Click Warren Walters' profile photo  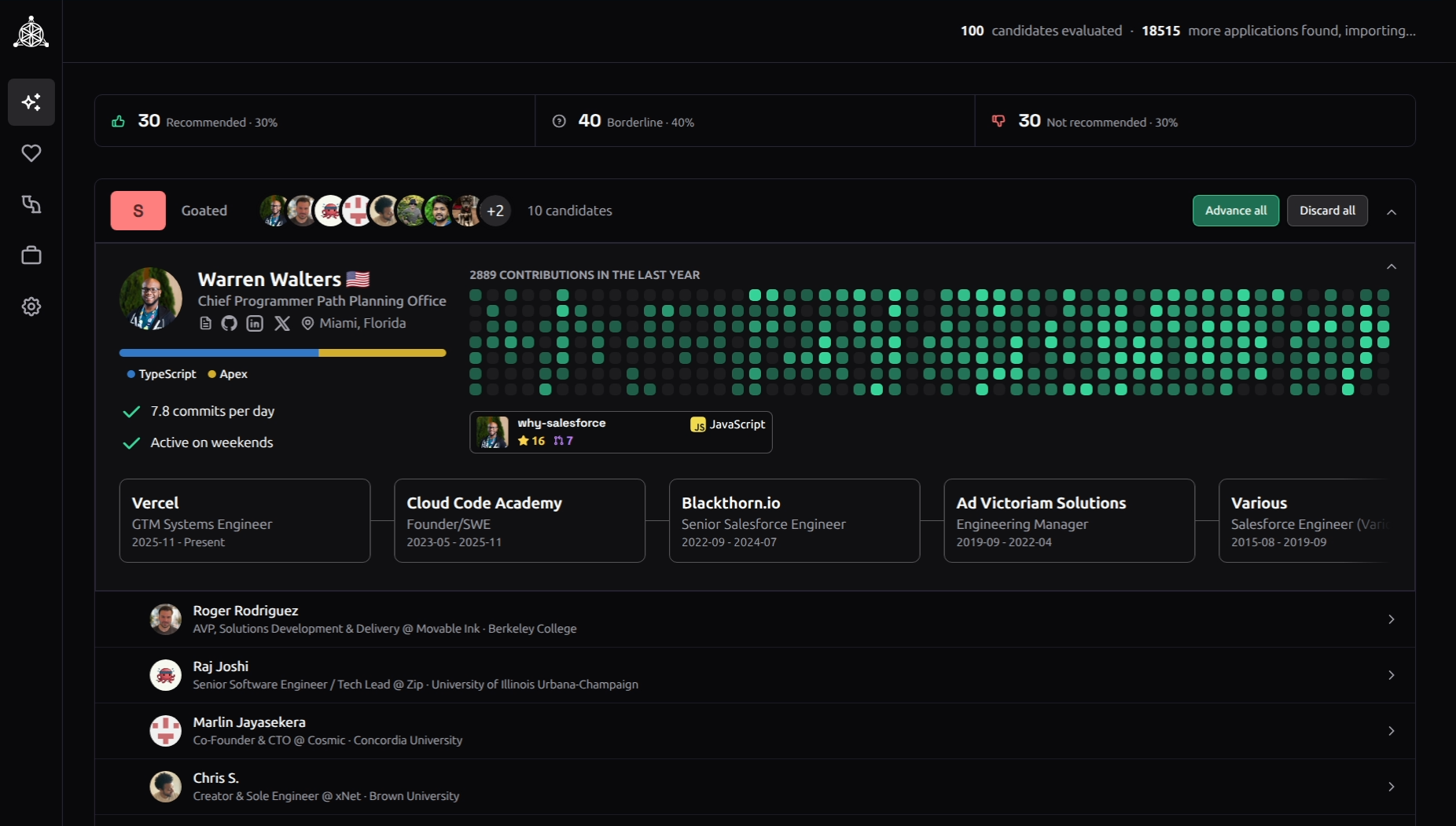click(x=151, y=299)
